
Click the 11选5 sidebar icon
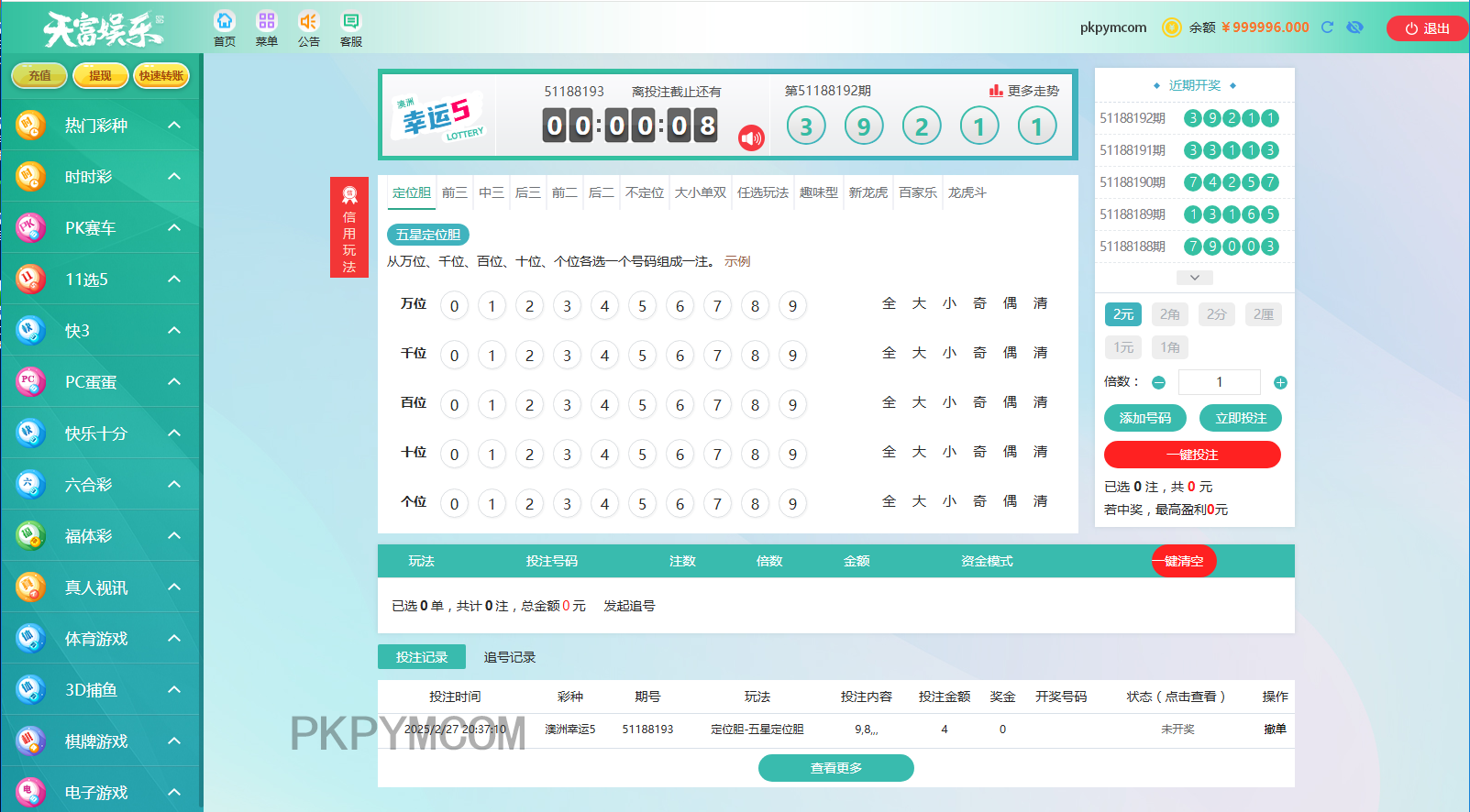pos(30,279)
